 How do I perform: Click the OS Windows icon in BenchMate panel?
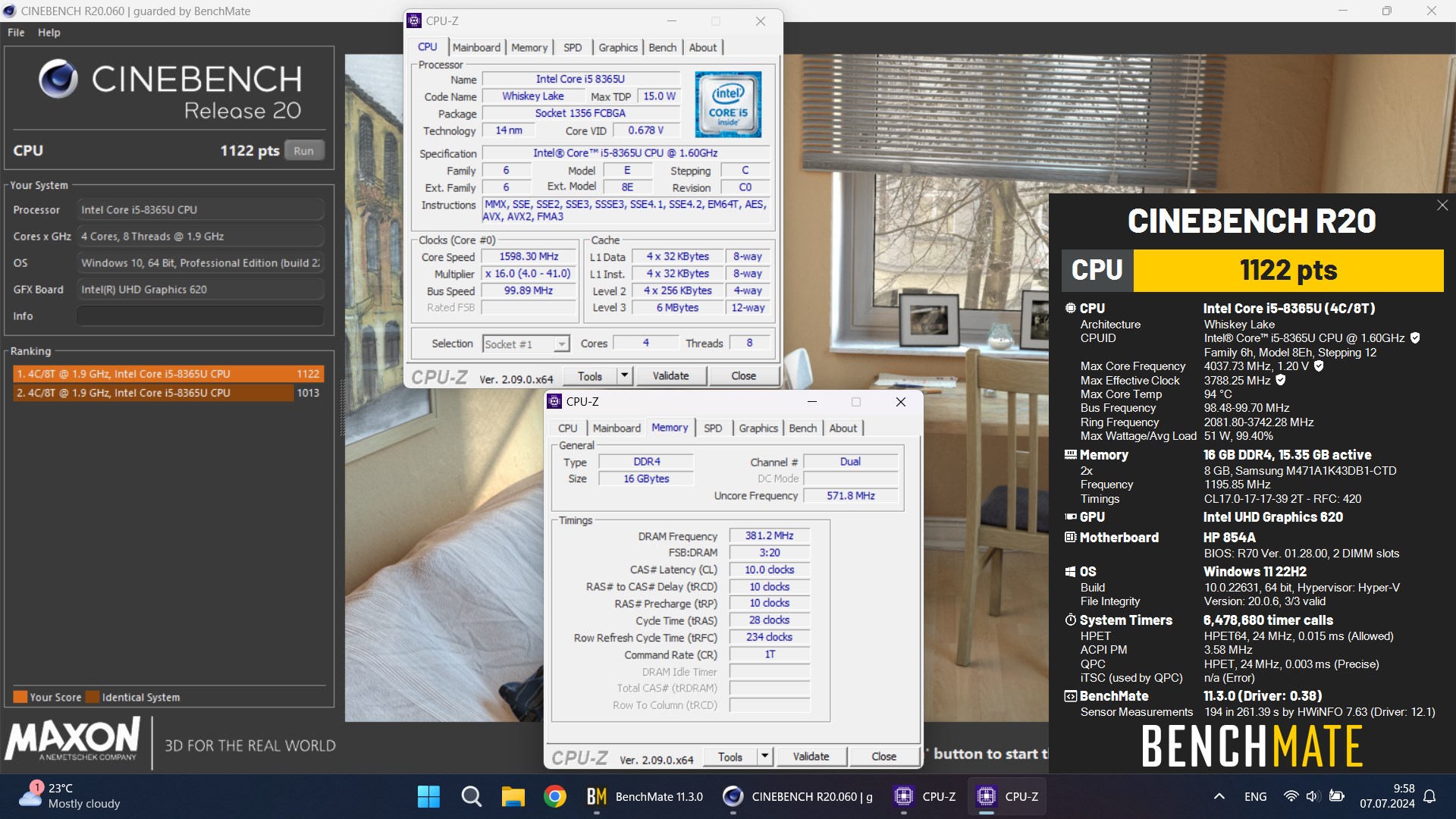tap(1070, 572)
